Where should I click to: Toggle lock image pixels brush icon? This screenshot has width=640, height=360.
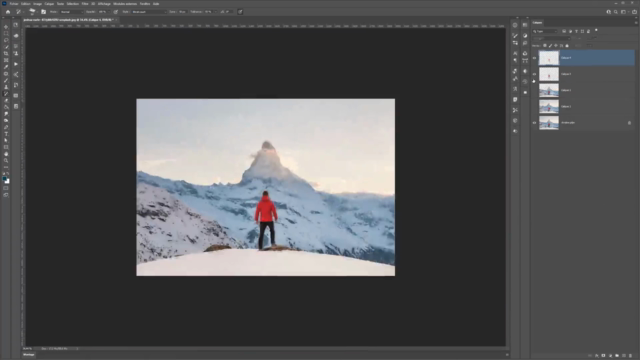tap(551, 46)
